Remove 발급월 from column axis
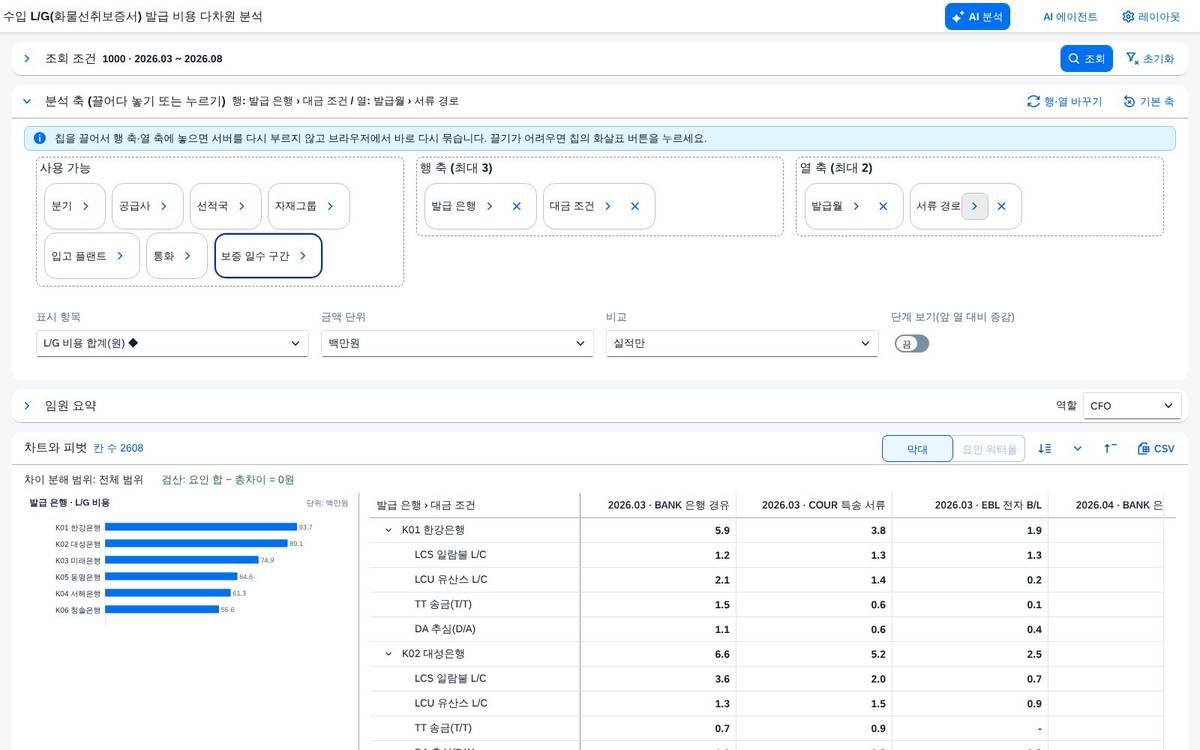Screen dimensions: 1200x750 883,206
